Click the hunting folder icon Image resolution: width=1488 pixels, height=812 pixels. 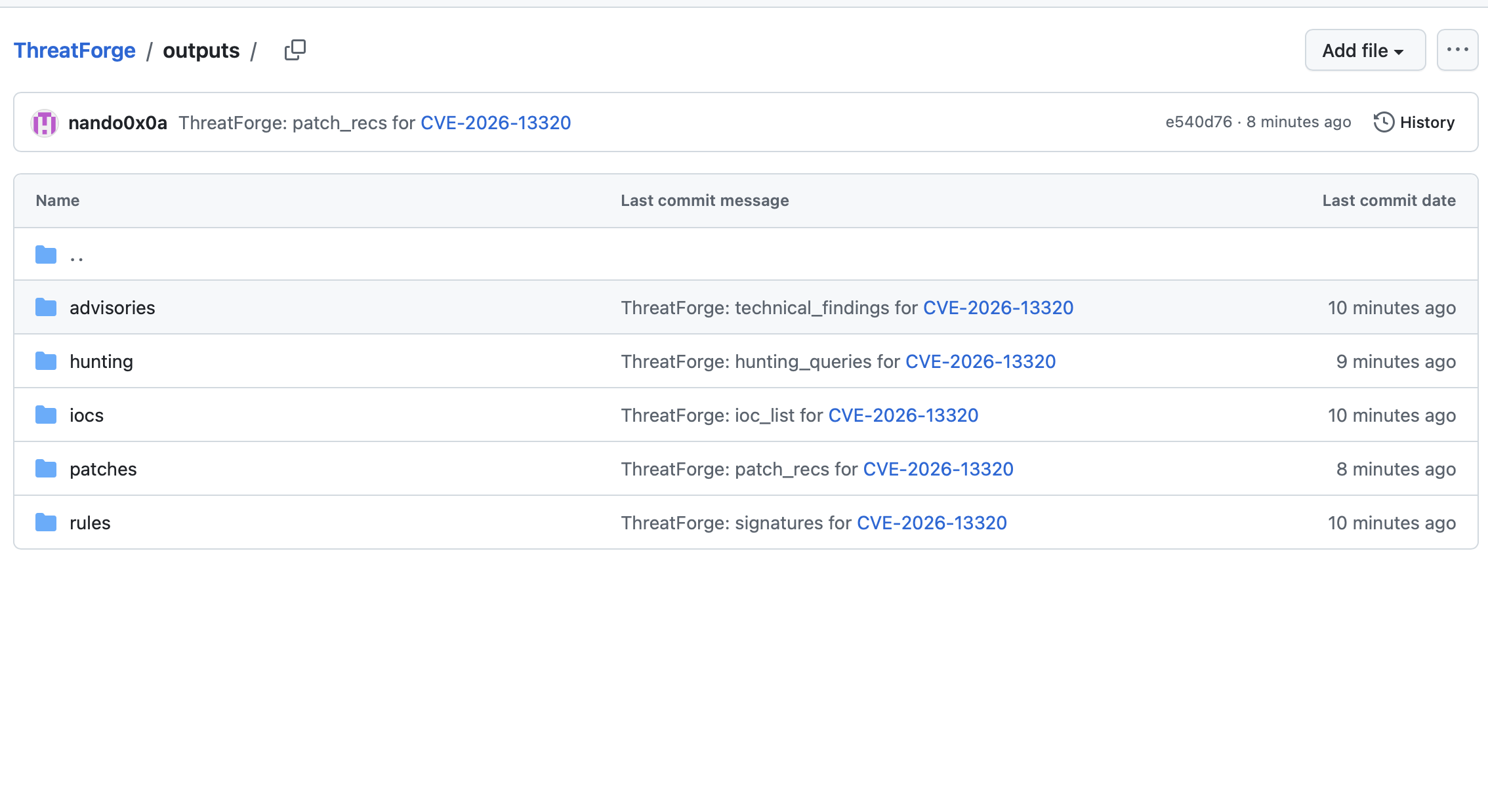click(46, 361)
